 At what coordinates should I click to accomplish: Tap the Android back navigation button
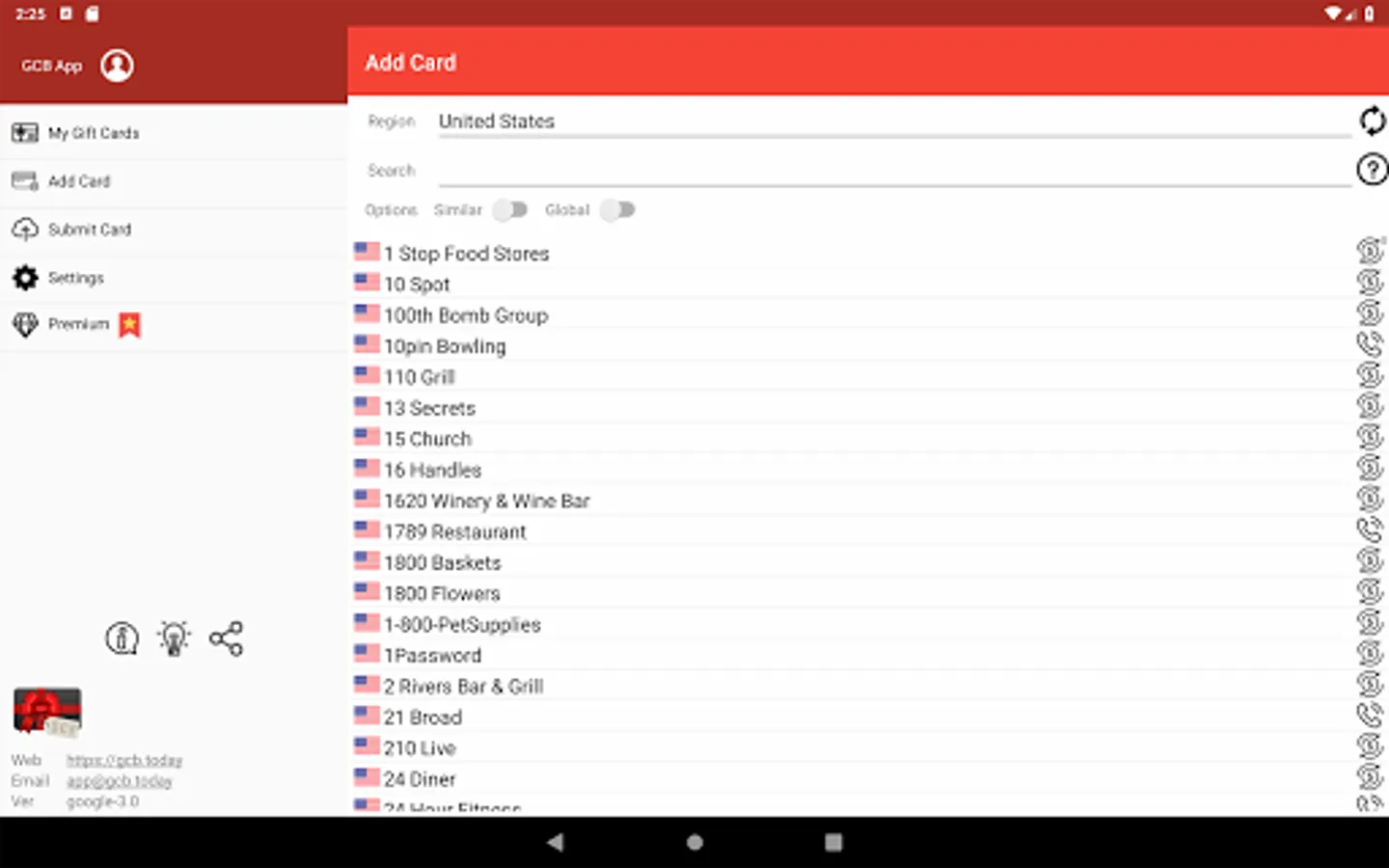click(556, 842)
